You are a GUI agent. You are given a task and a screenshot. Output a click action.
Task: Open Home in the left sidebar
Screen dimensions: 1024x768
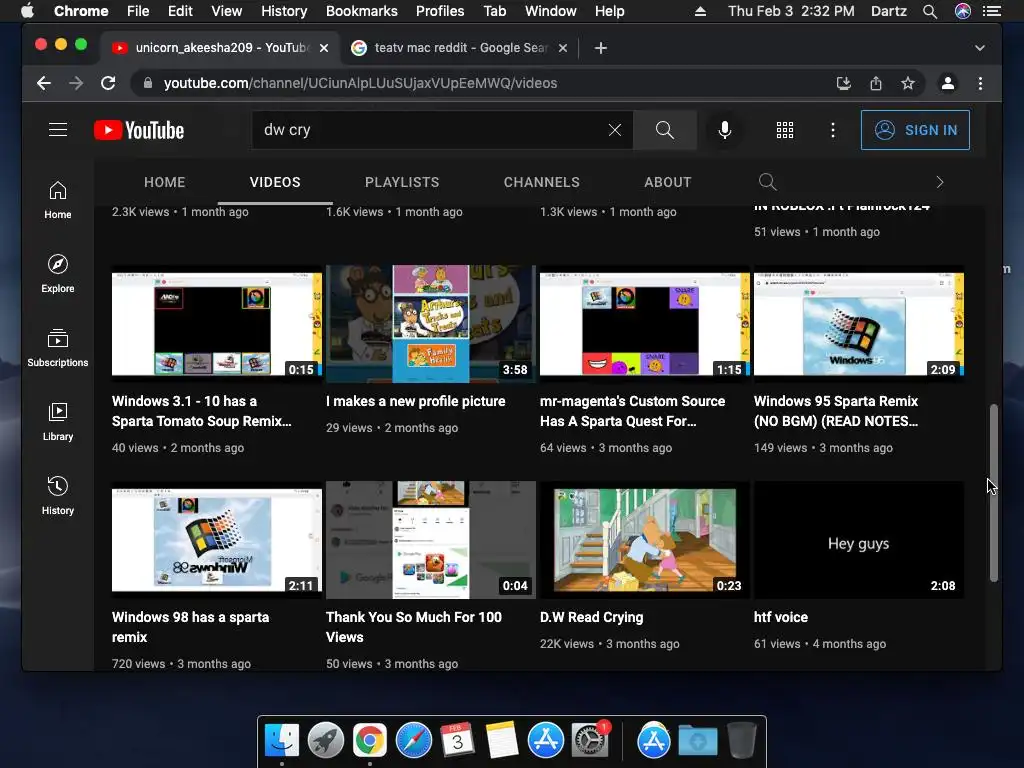[57, 200]
